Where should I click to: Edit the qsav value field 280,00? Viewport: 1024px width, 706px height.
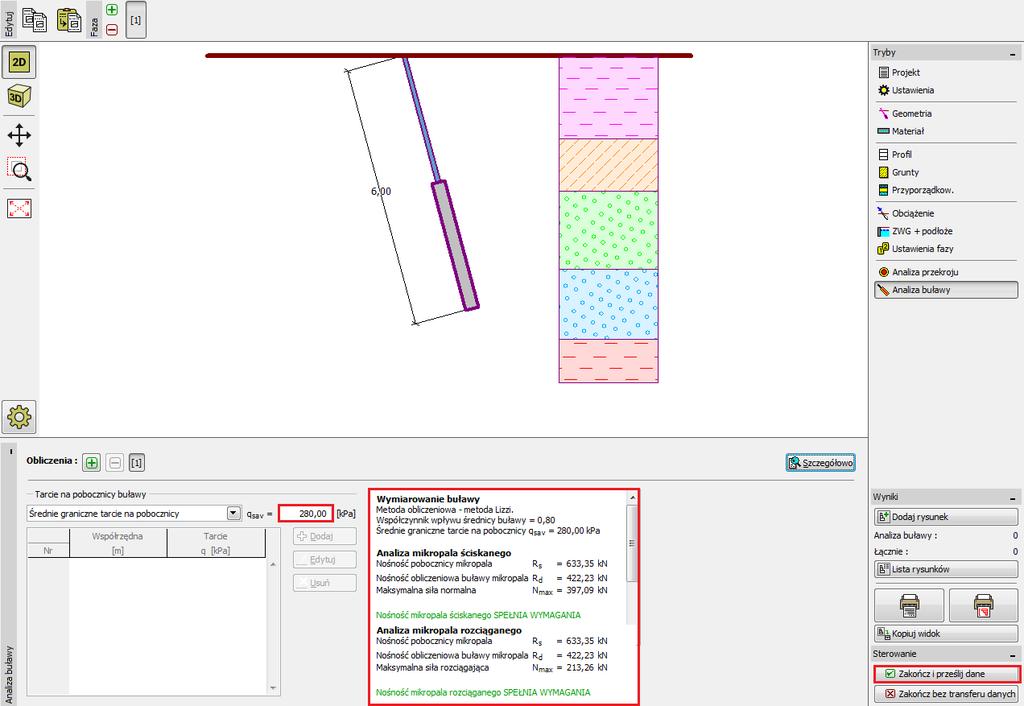click(x=306, y=513)
